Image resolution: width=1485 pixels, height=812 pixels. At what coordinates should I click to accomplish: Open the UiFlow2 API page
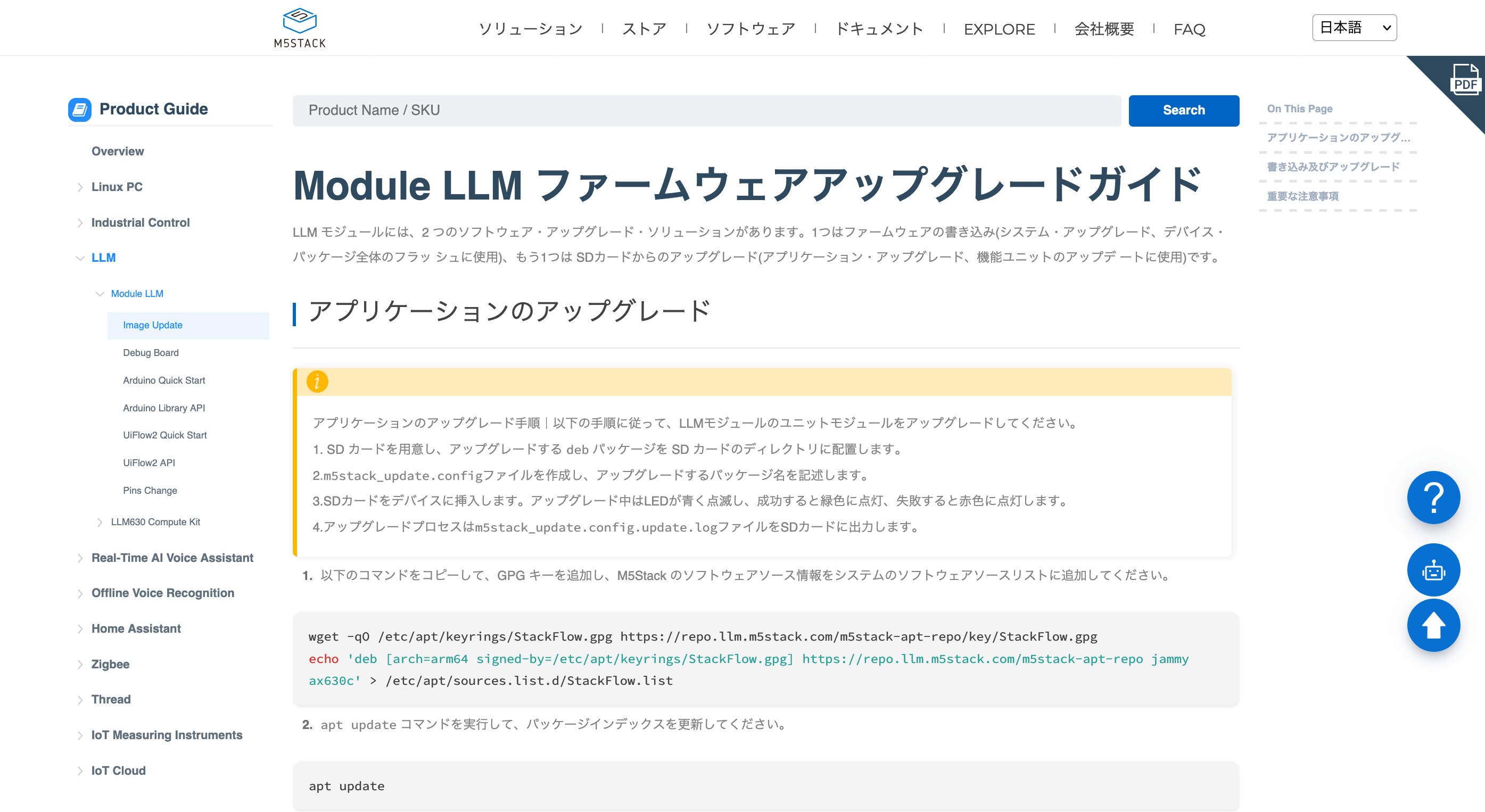pyautogui.click(x=148, y=463)
